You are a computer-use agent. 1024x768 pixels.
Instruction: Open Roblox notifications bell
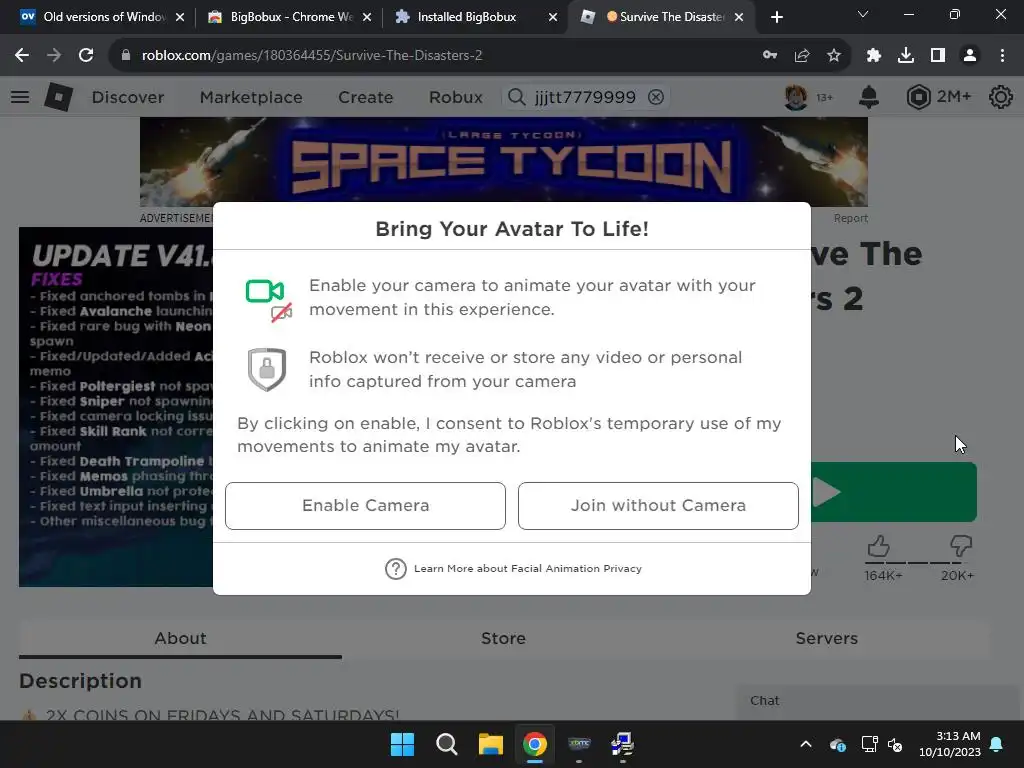[869, 97]
